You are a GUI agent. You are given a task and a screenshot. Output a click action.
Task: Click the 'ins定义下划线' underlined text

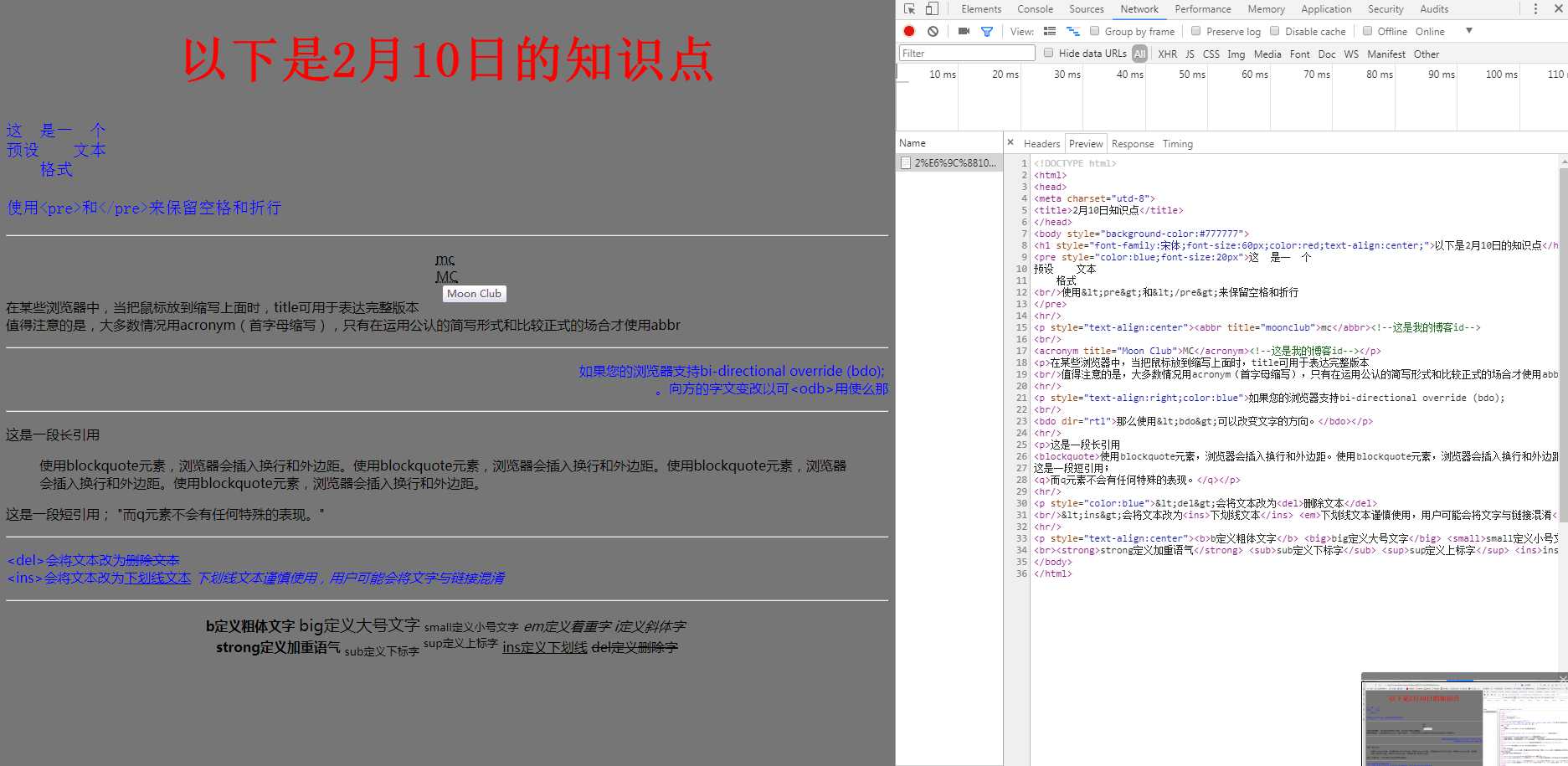(545, 647)
